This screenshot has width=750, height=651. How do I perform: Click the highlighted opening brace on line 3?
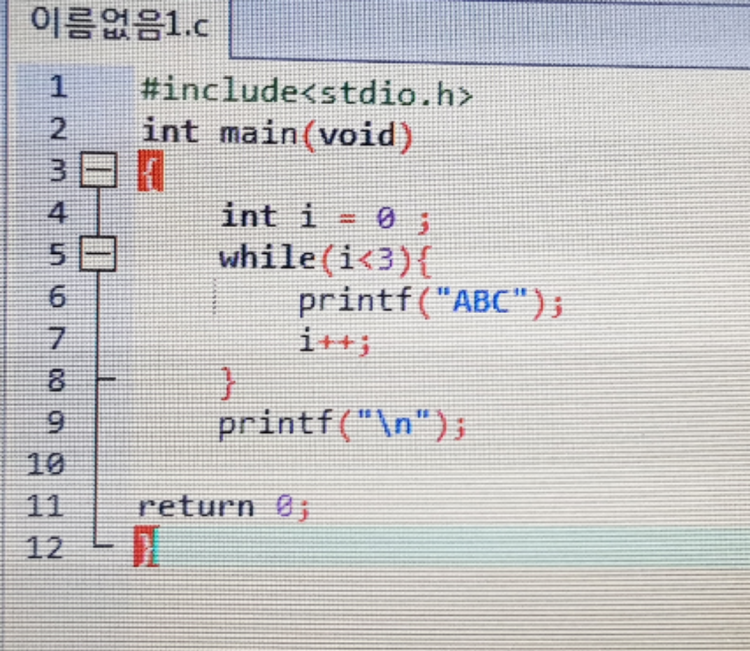(x=148, y=175)
